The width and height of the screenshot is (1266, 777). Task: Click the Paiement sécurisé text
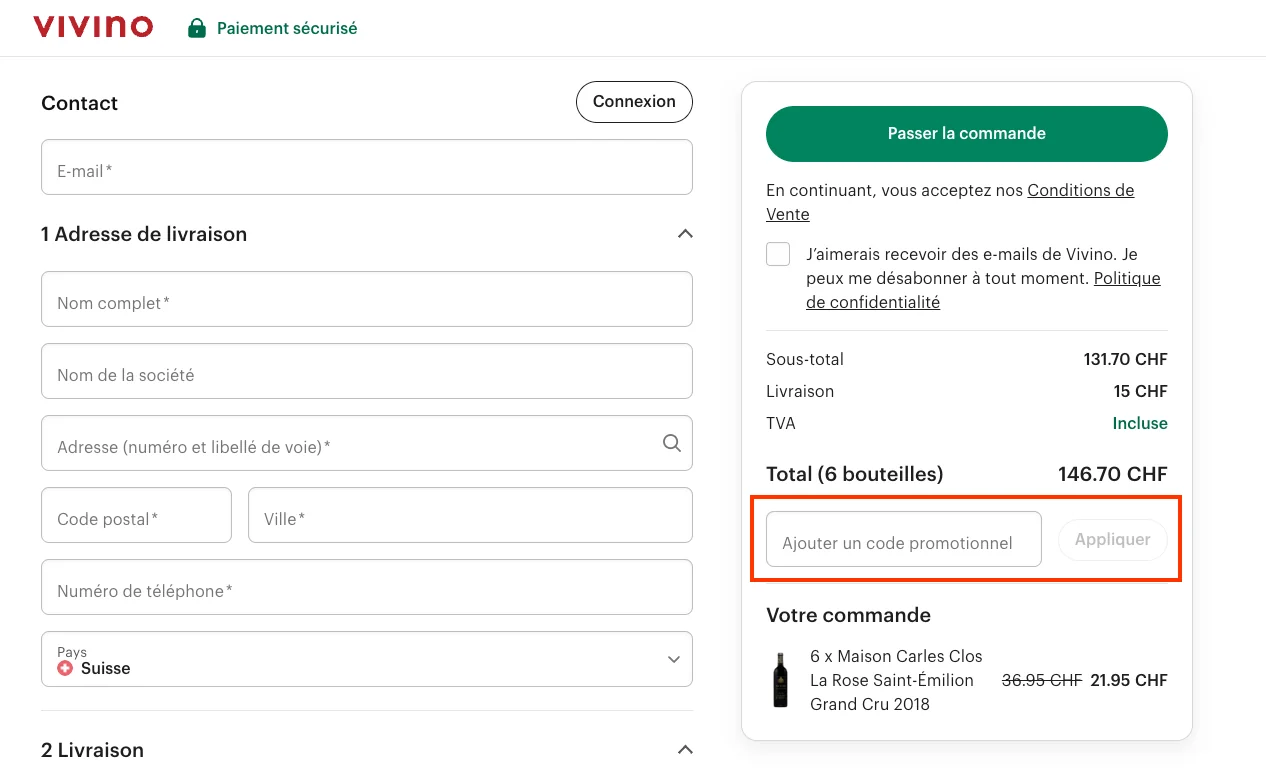point(287,28)
